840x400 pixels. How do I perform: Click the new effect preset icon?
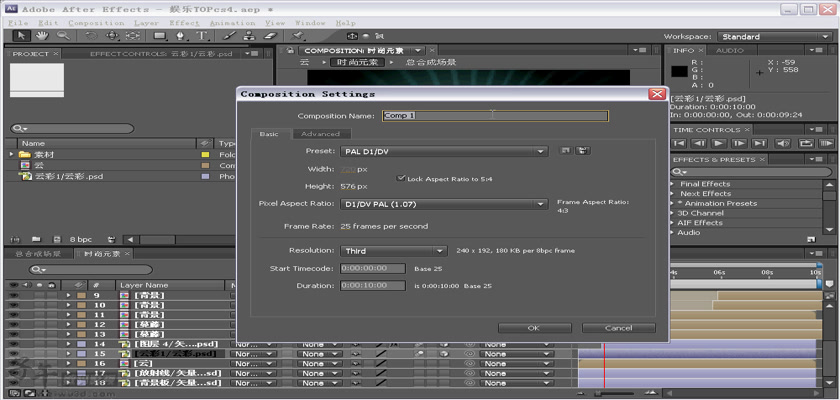click(811, 239)
